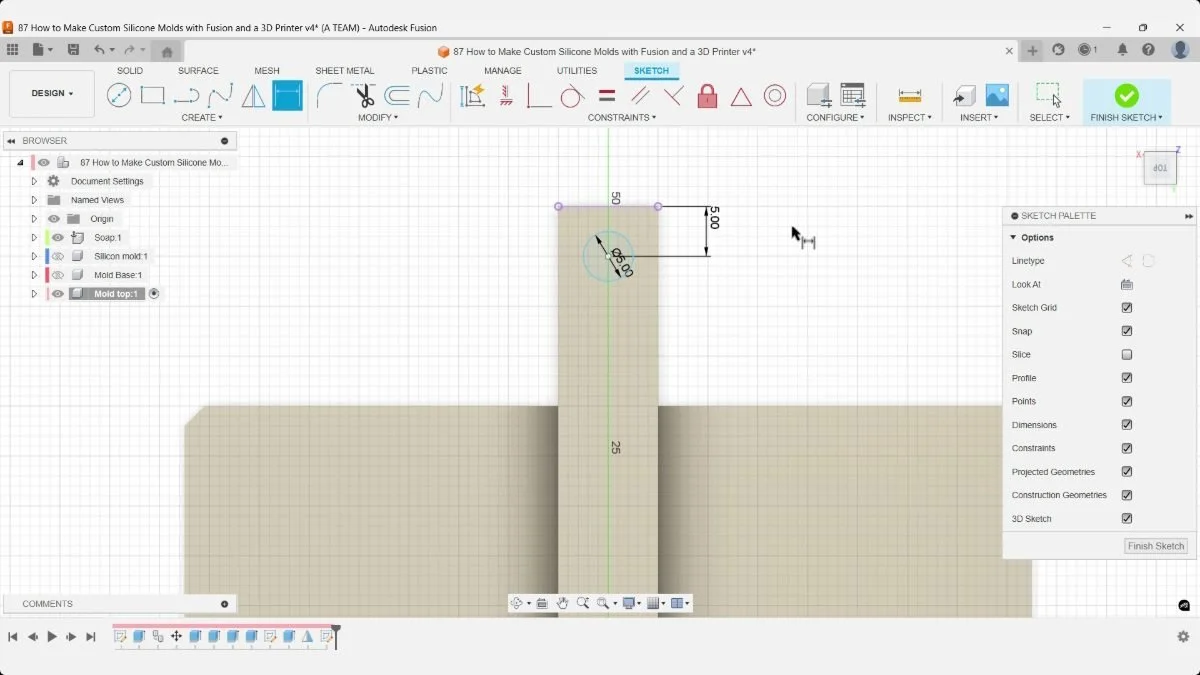Click the red Fix/Unfix lock constraint

click(x=707, y=95)
